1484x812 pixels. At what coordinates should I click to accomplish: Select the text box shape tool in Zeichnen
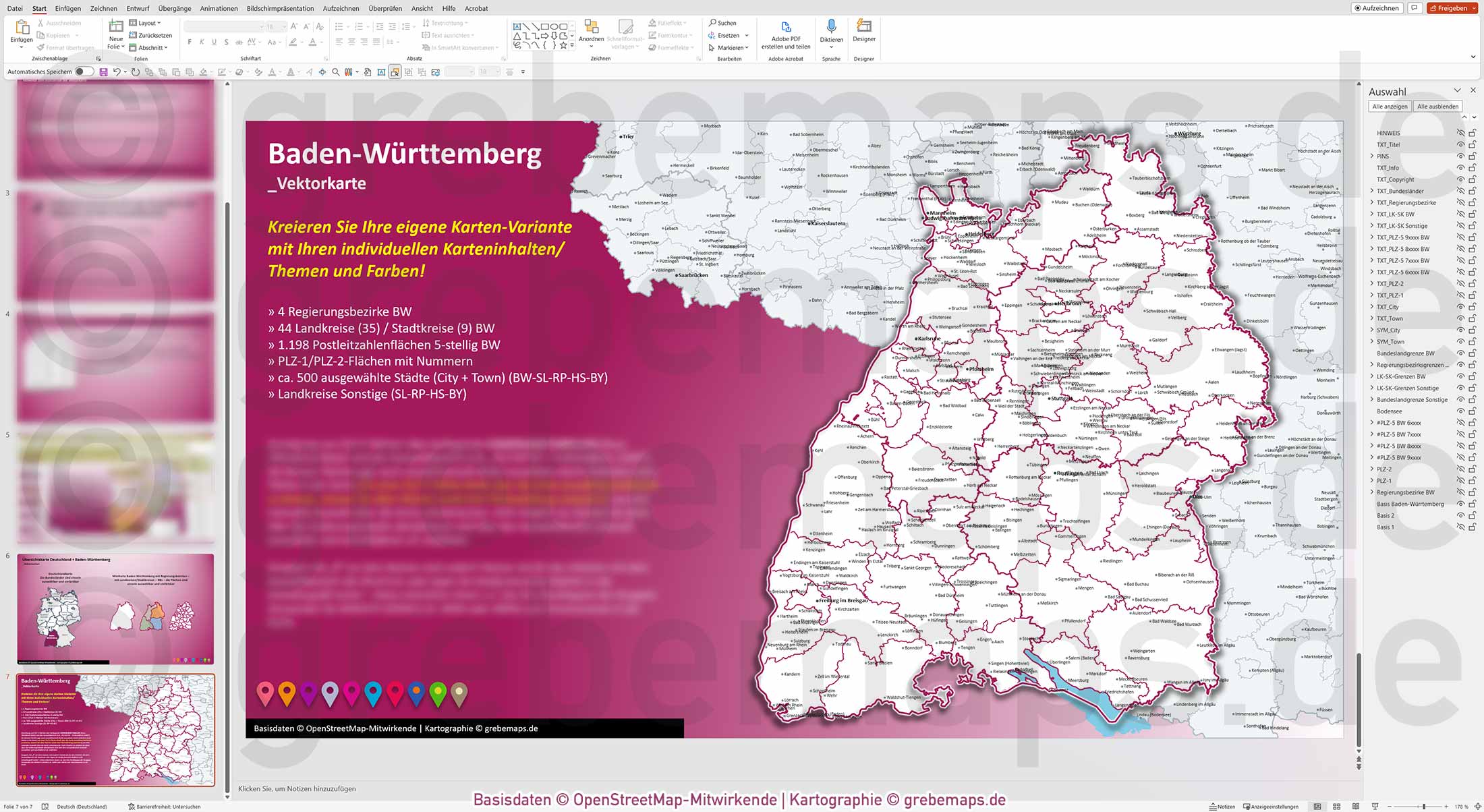517,27
